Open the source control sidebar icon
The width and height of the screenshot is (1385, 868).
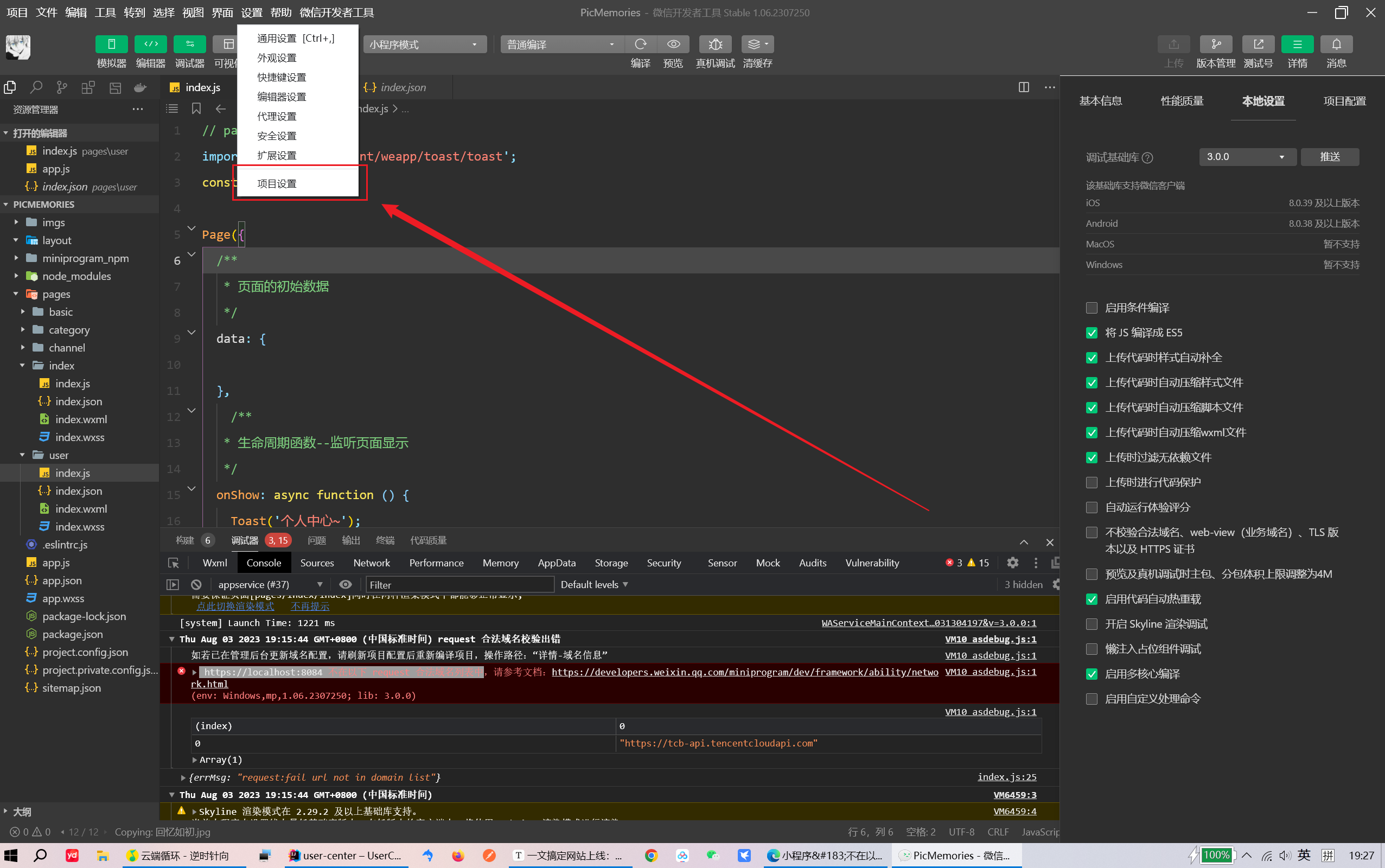[62, 87]
